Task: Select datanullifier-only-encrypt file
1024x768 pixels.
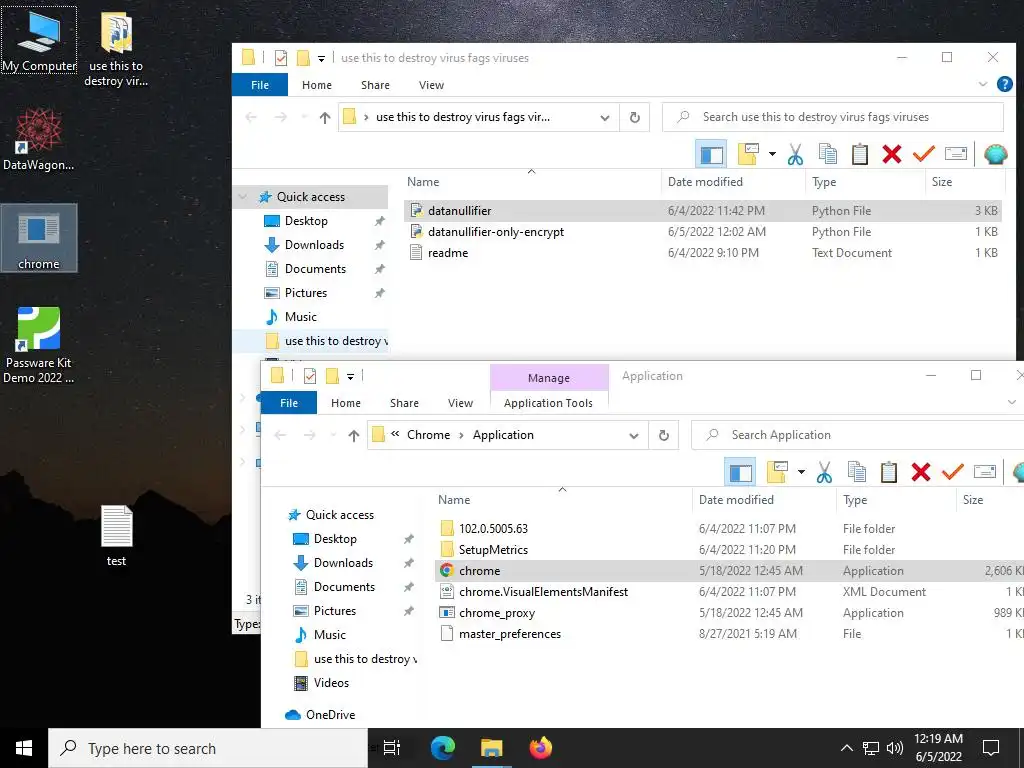Action: 702,232
